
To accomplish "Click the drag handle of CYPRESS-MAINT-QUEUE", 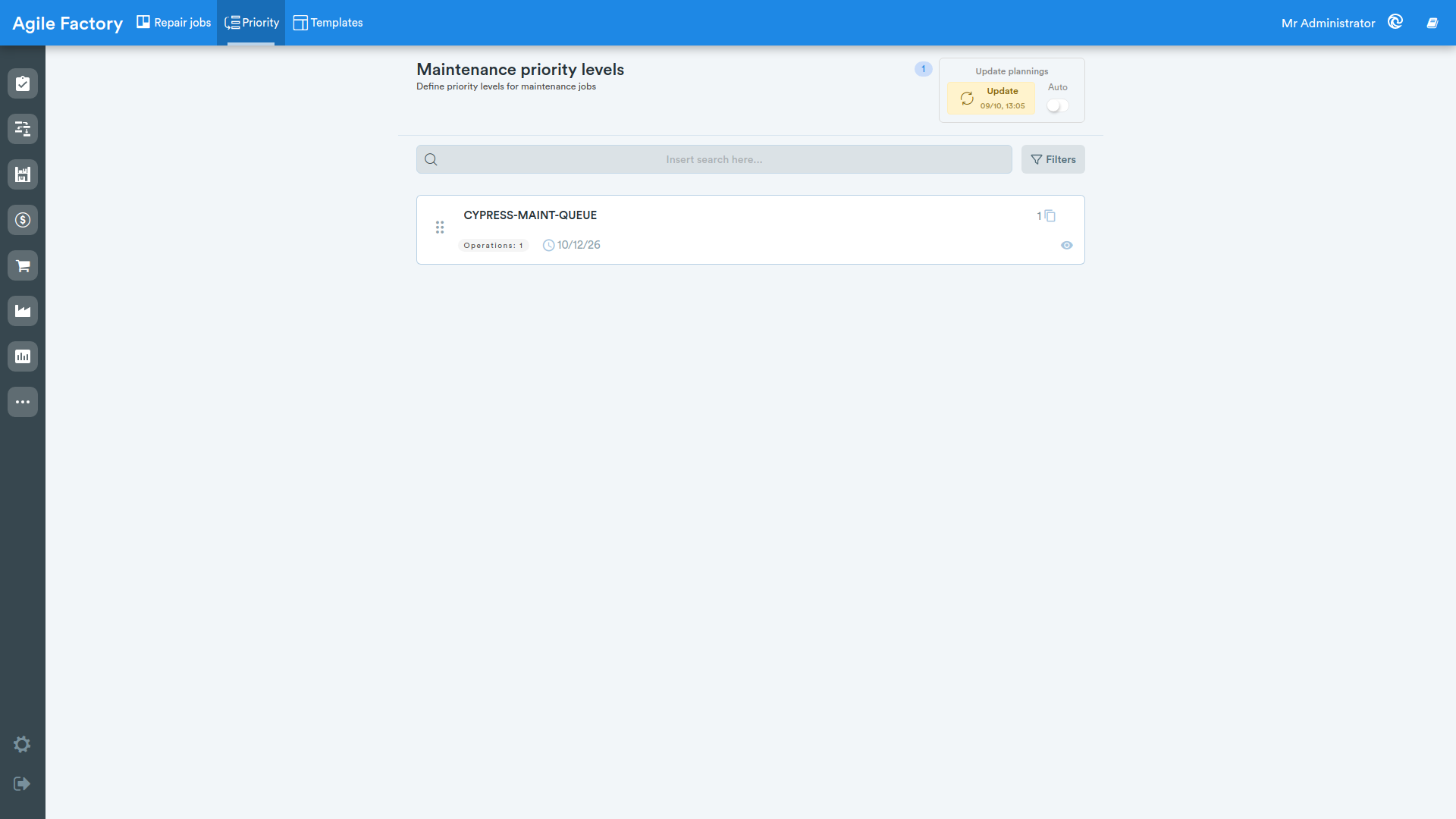I will tap(440, 227).
